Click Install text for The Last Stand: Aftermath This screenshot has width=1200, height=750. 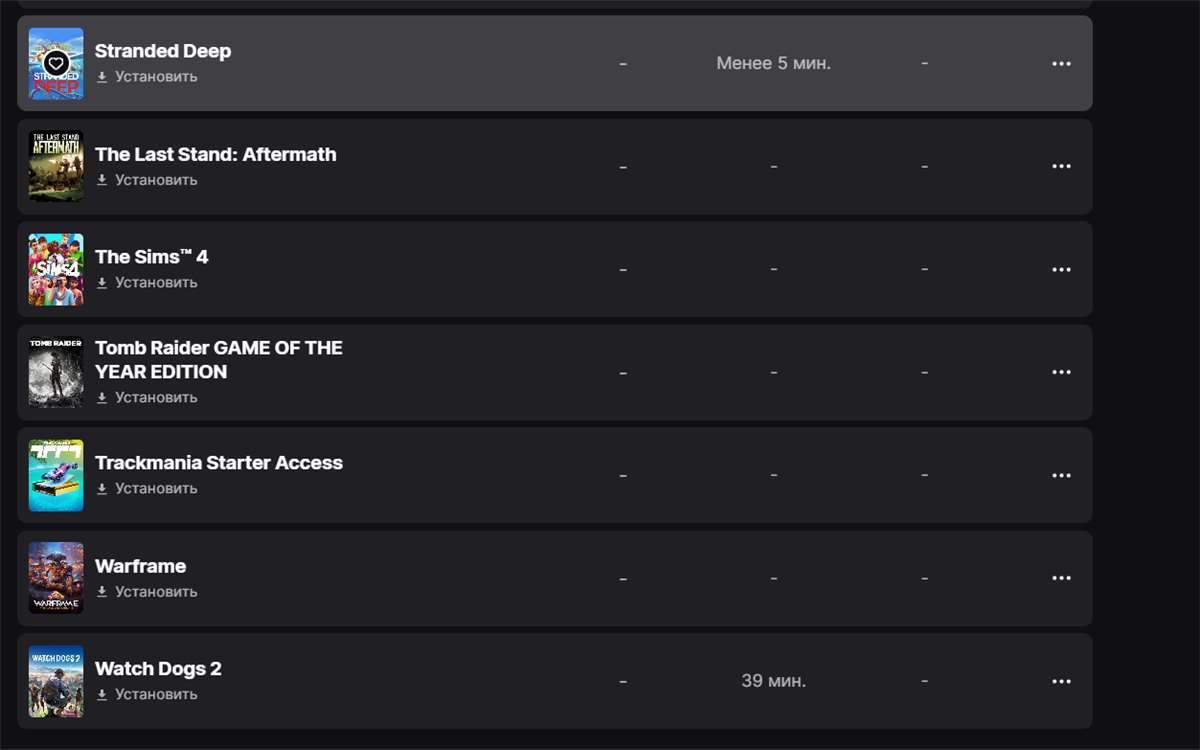[156, 180]
